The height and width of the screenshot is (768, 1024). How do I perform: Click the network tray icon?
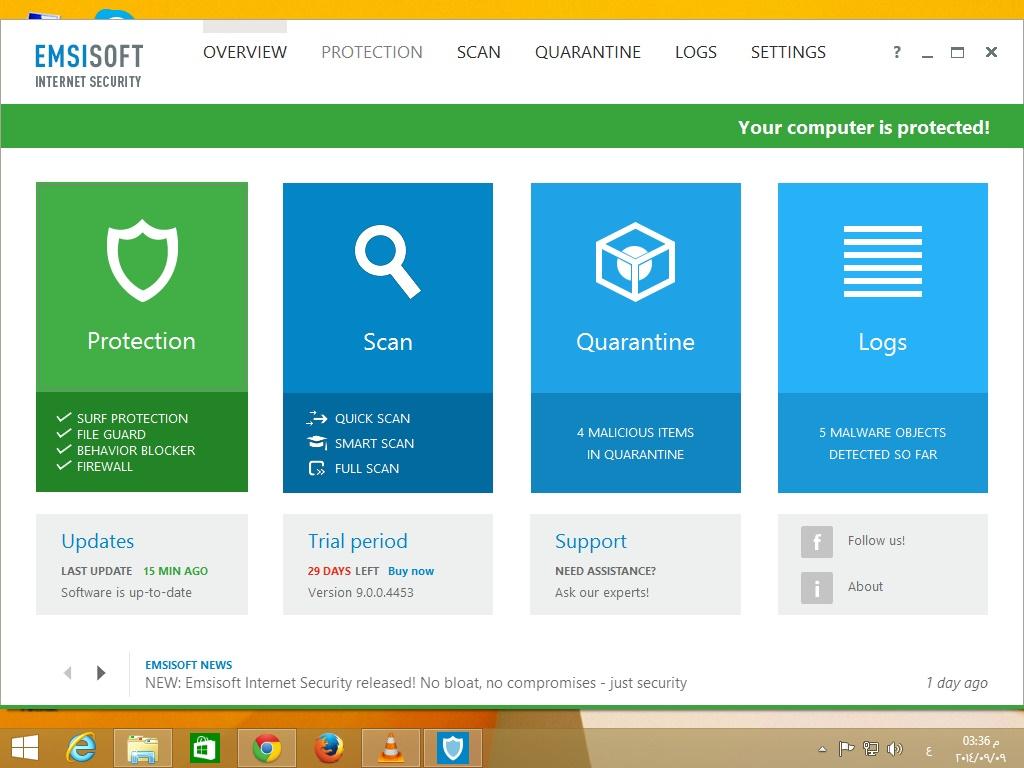pos(871,748)
